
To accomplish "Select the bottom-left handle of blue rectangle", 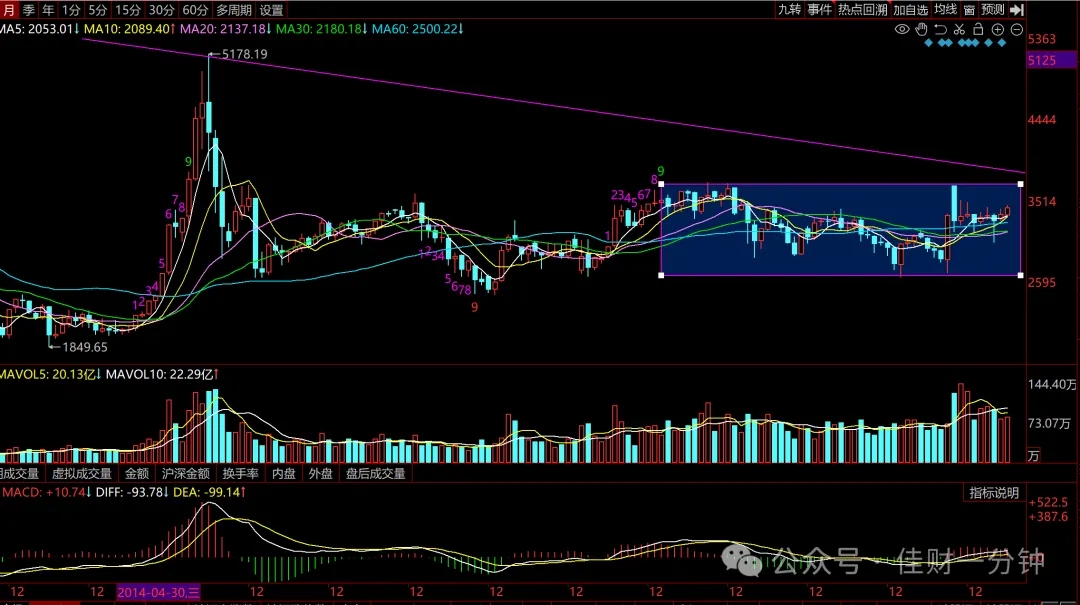I will [x=661, y=275].
